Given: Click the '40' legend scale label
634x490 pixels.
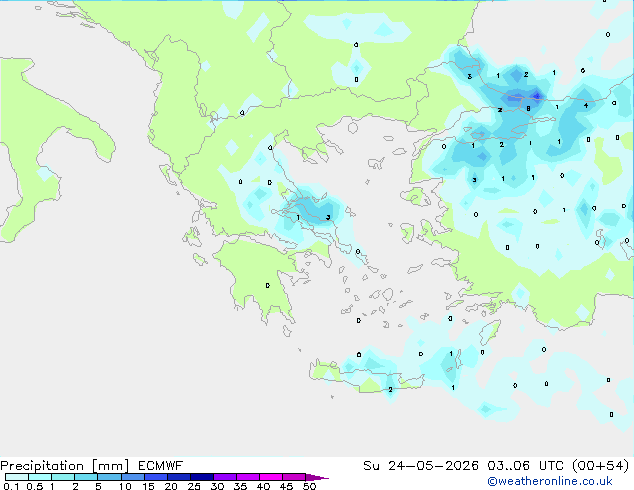Looking at the screenshot, I should (263, 486).
